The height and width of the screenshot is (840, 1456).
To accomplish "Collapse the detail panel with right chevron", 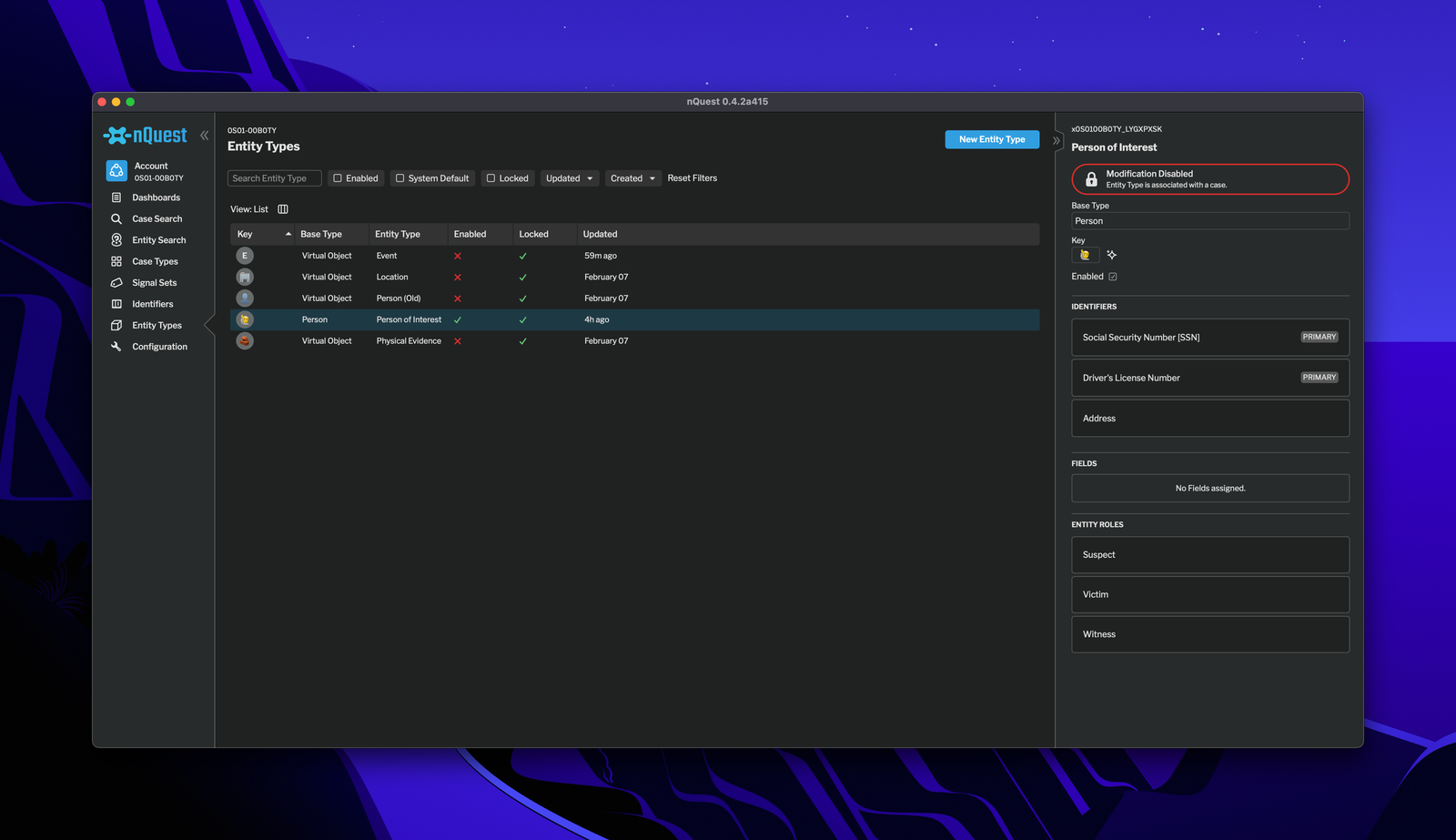I will [x=1057, y=141].
